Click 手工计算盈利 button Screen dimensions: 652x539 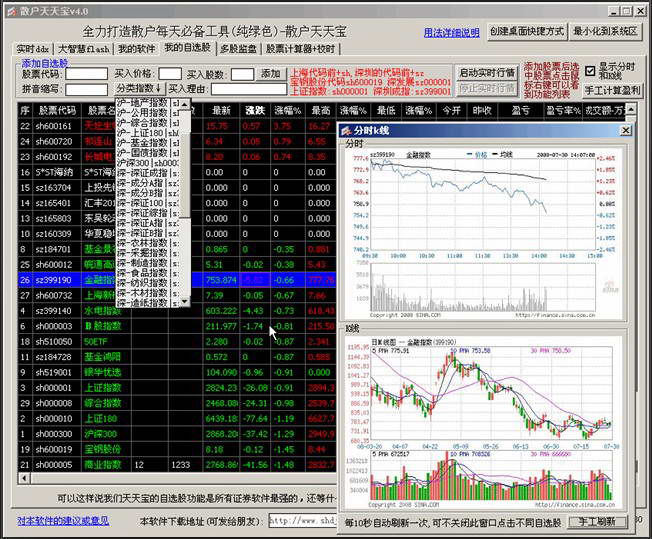click(x=612, y=90)
